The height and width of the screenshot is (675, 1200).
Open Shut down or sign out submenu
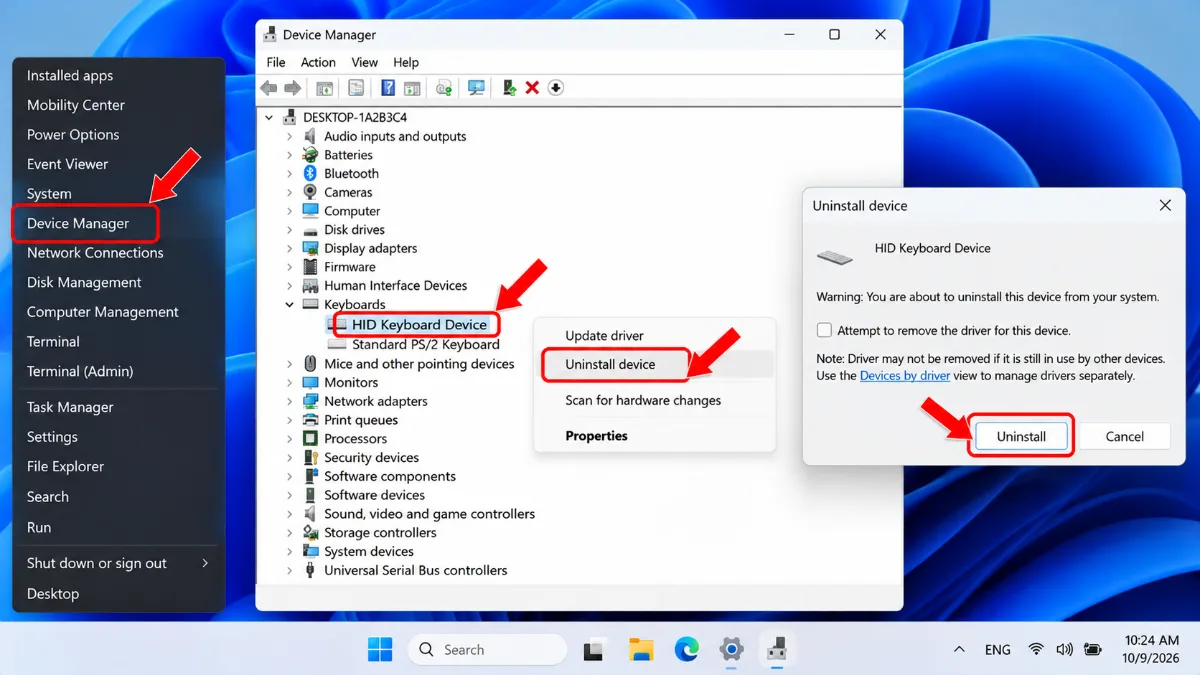point(118,563)
